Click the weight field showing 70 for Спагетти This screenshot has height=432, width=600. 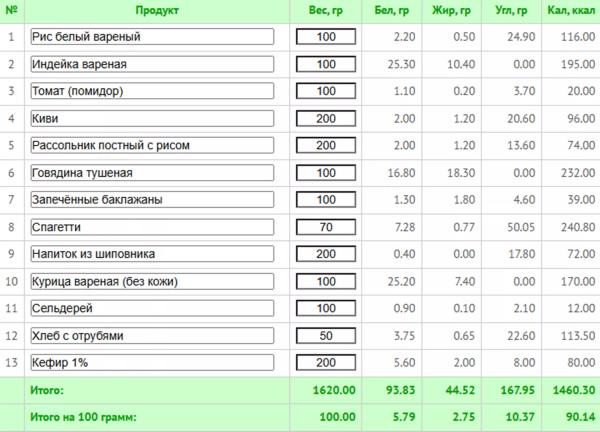tap(325, 226)
